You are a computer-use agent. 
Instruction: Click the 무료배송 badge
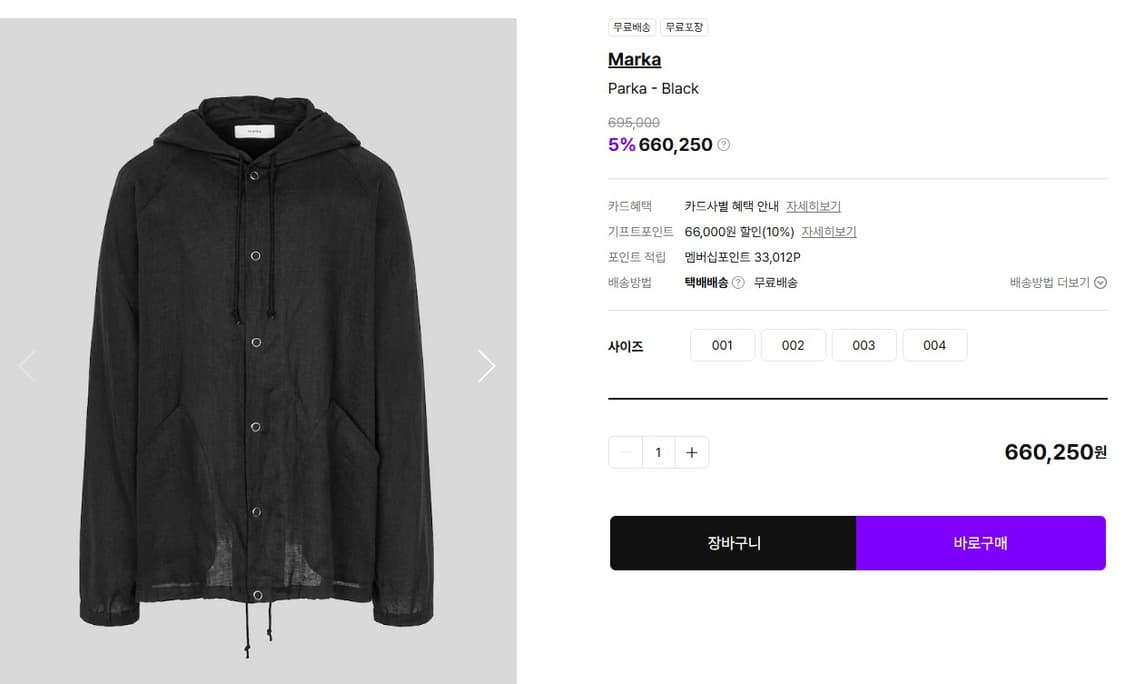(x=632, y=27)
